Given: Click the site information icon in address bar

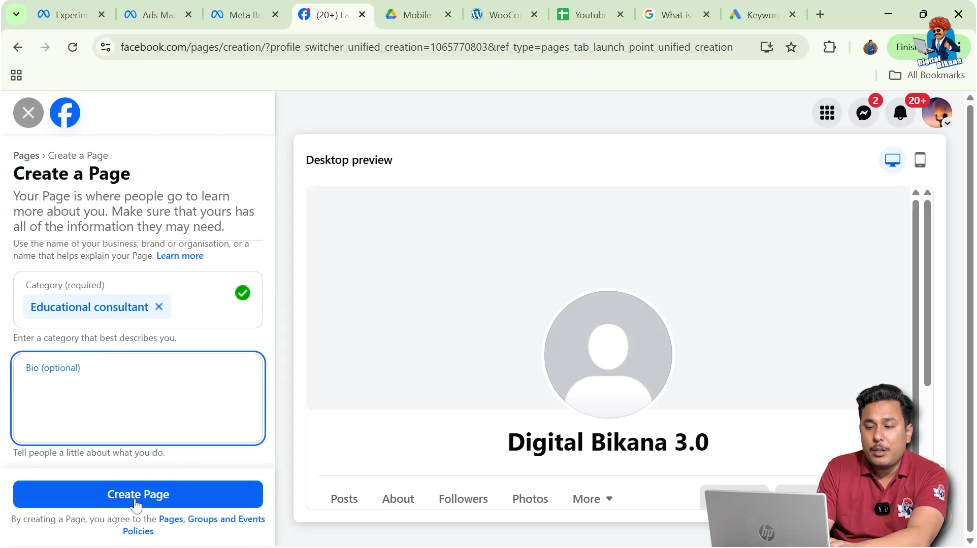Looking at the screenshot, I should pos(105,47).
